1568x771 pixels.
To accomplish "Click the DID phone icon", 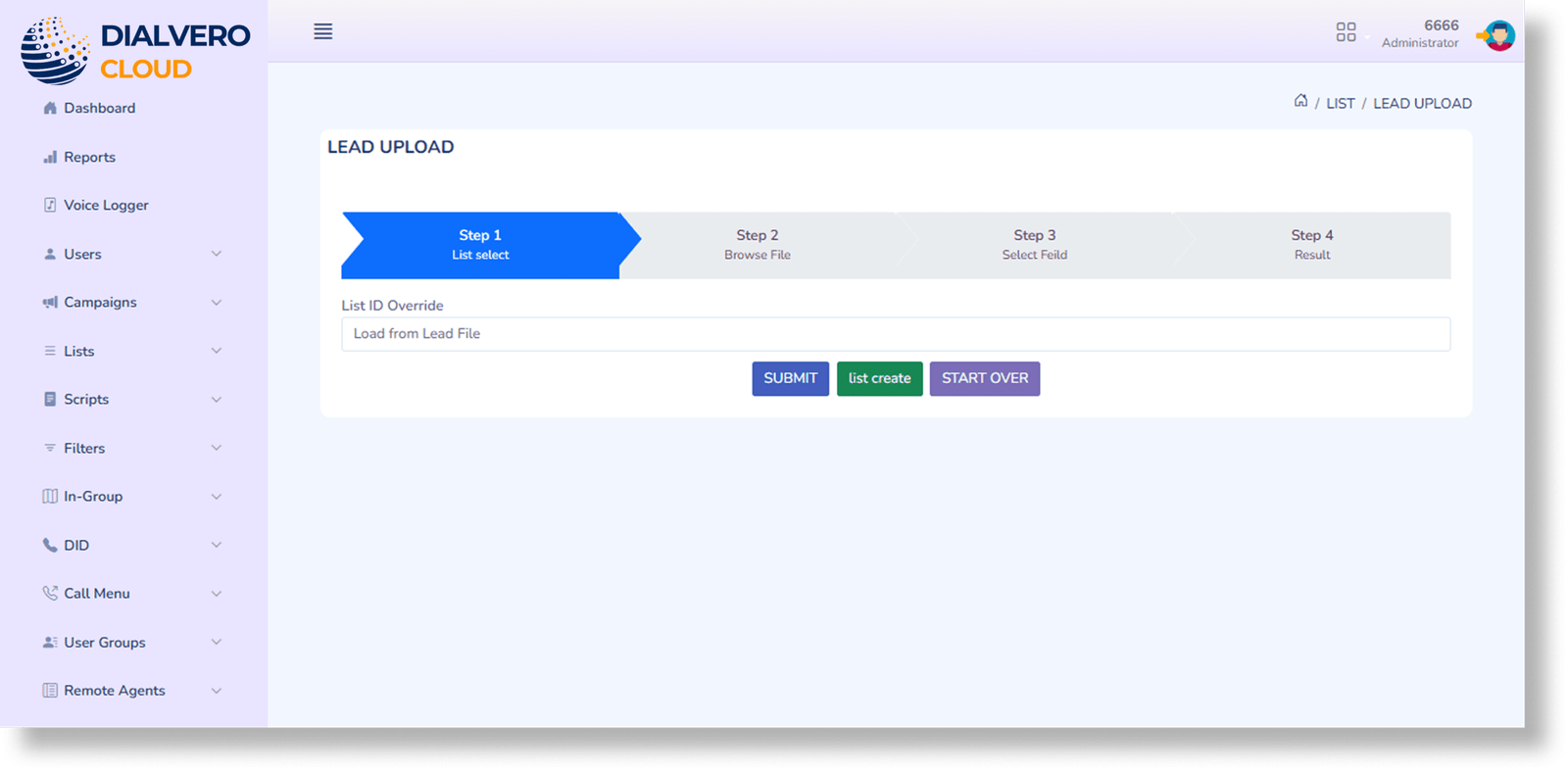I will (50, 545).
